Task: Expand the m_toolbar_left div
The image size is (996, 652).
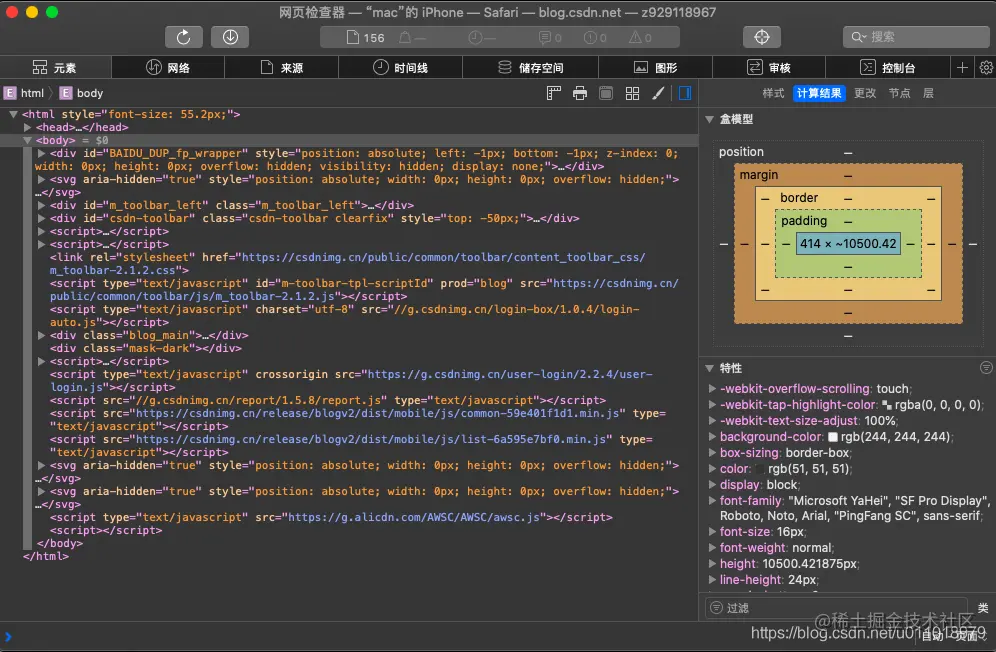Action: pos(41,205)
